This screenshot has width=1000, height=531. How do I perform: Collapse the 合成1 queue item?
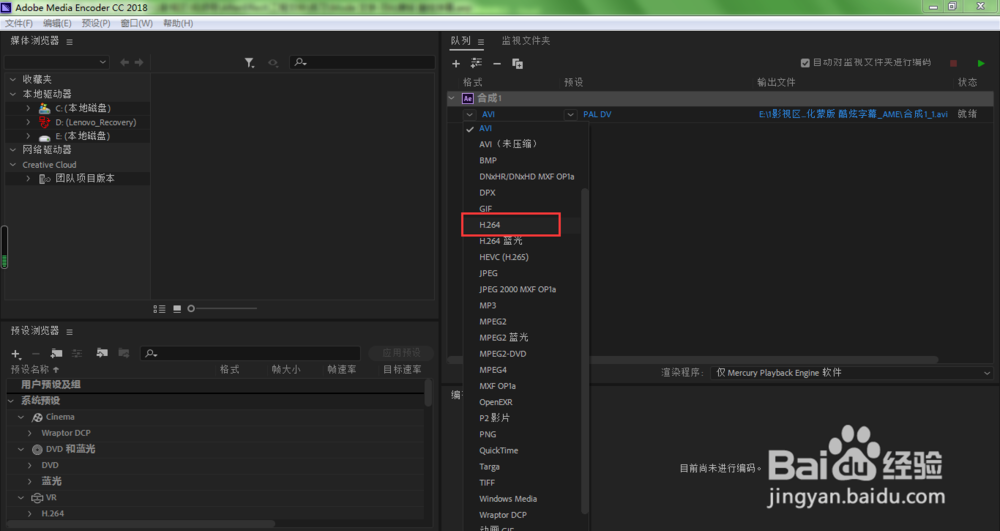point(452,98)
